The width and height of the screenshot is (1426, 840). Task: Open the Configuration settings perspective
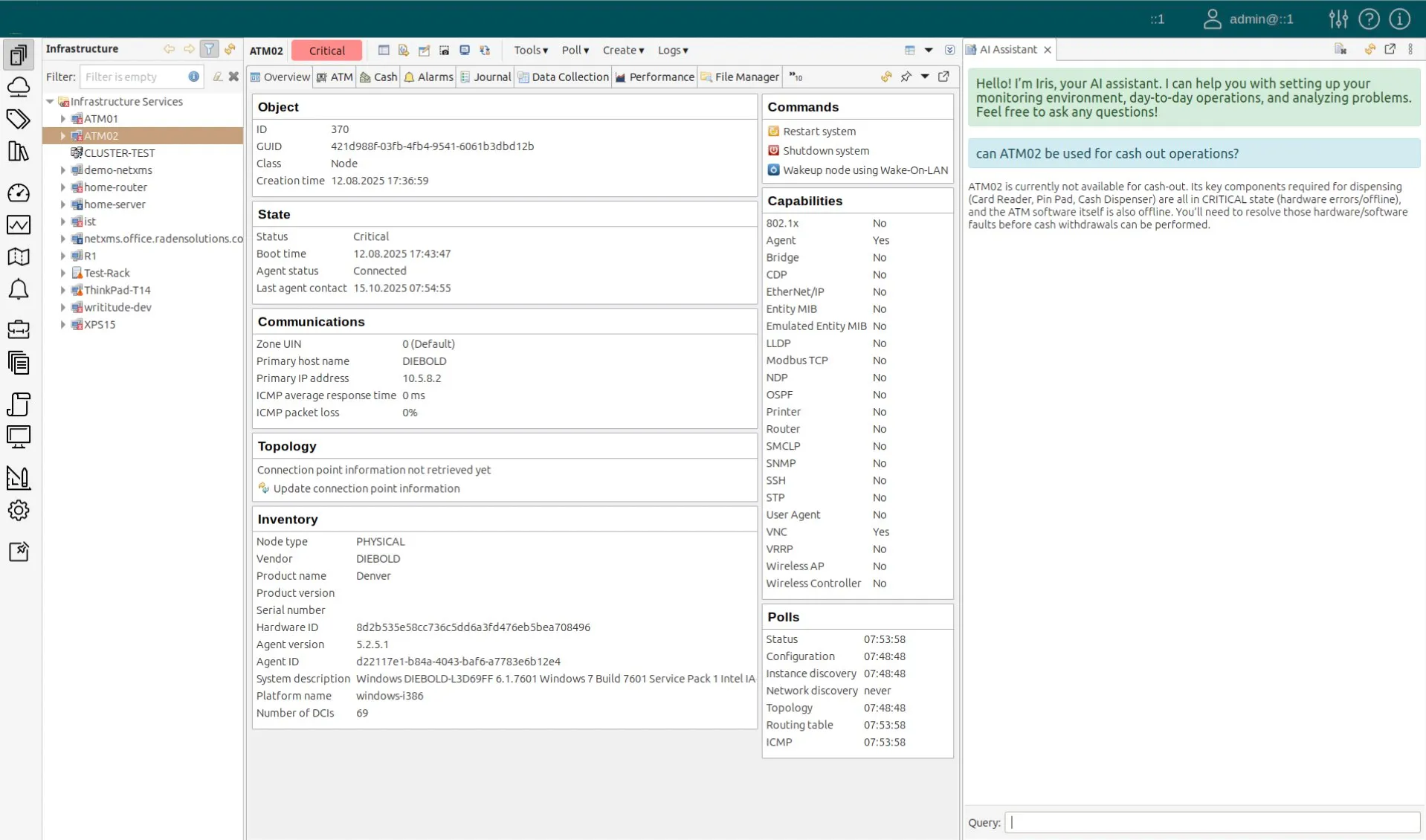tap(19, 510)
